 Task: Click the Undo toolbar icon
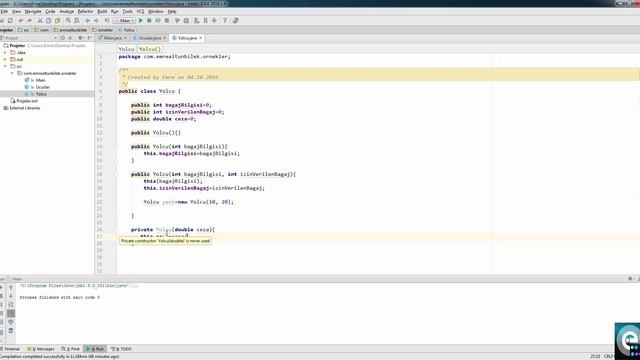pos(21,20)
